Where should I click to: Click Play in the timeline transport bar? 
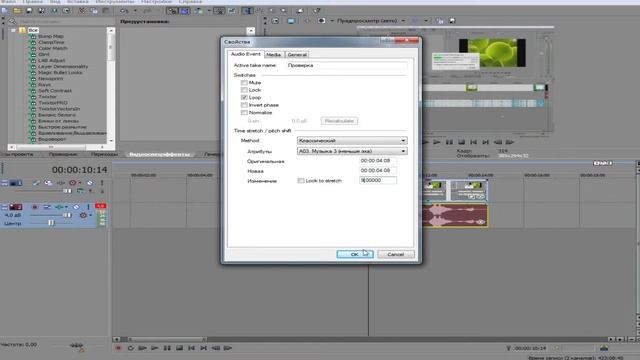point(155,348)
